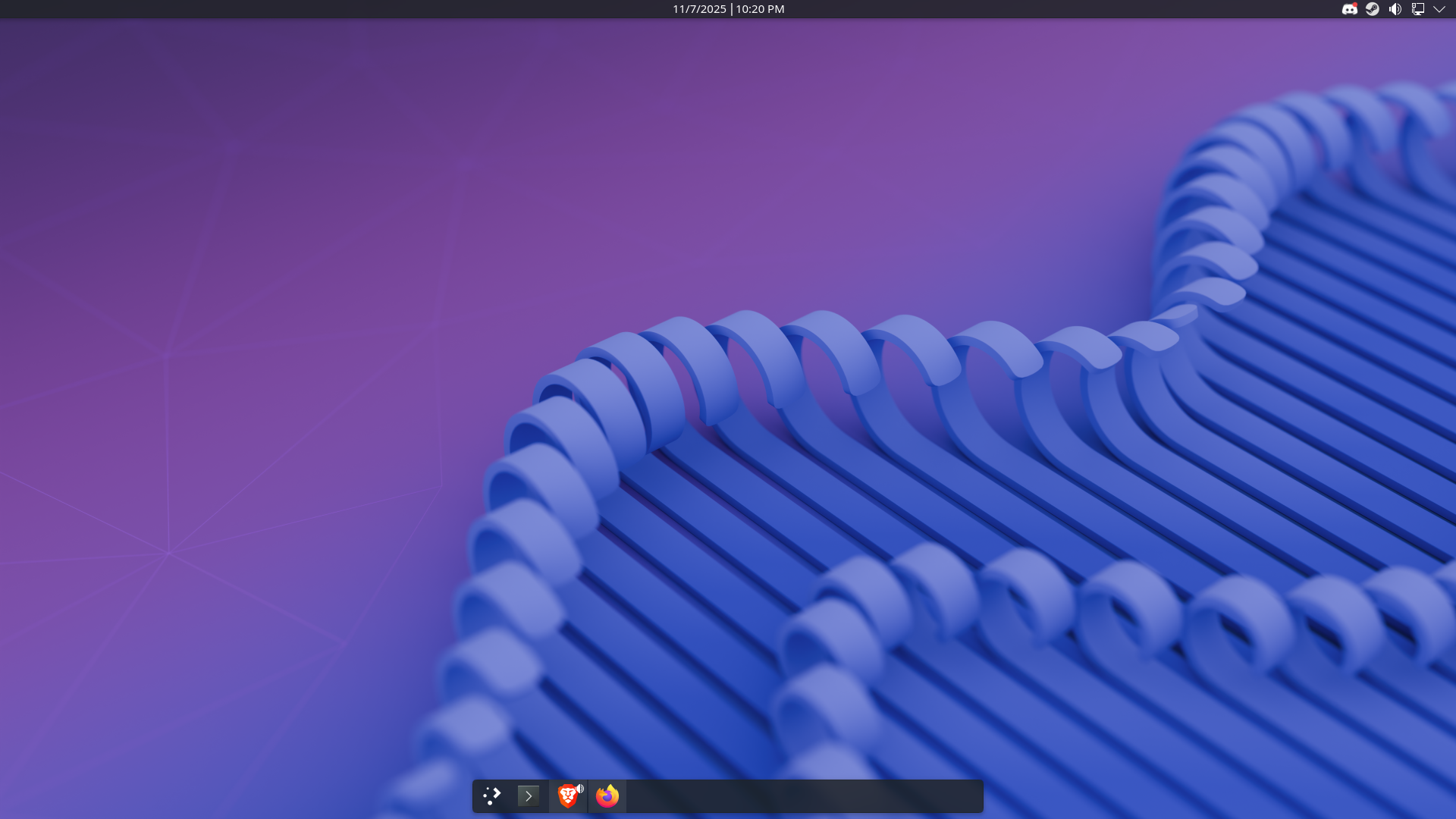Open Steam tray icon

click(x=1372, y=9)
